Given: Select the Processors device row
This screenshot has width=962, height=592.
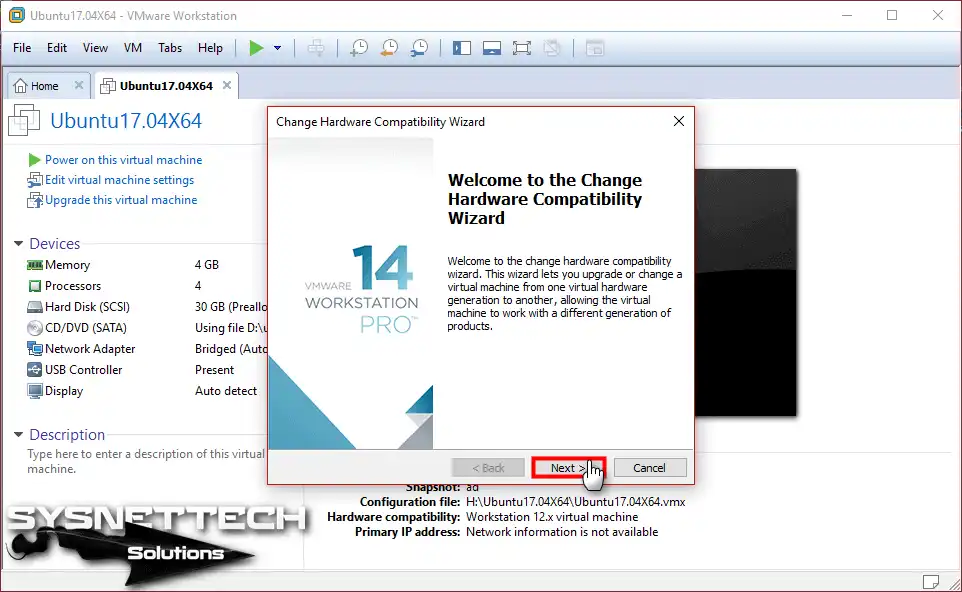Looking at the screenshot, I should click(x=146, y=286).
